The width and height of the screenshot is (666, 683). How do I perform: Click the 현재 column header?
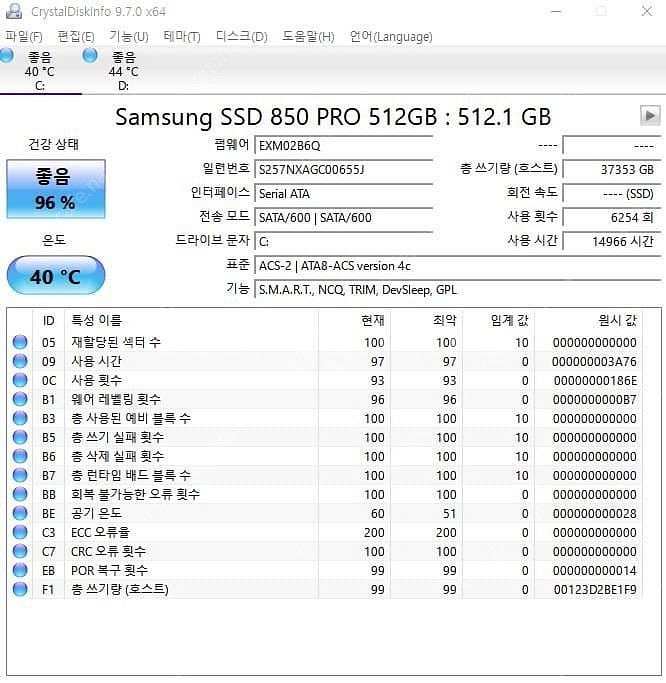point(355,321)
